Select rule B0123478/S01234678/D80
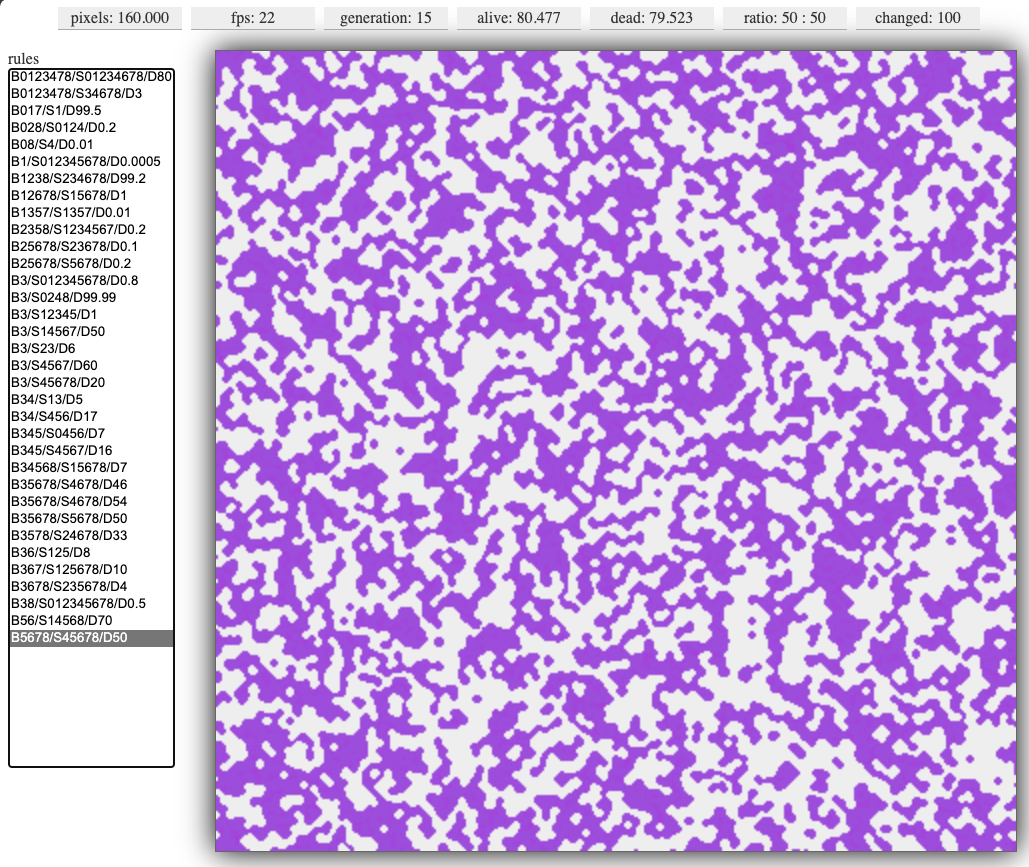This screenshot has height=867, width=1029. [91, 77]
